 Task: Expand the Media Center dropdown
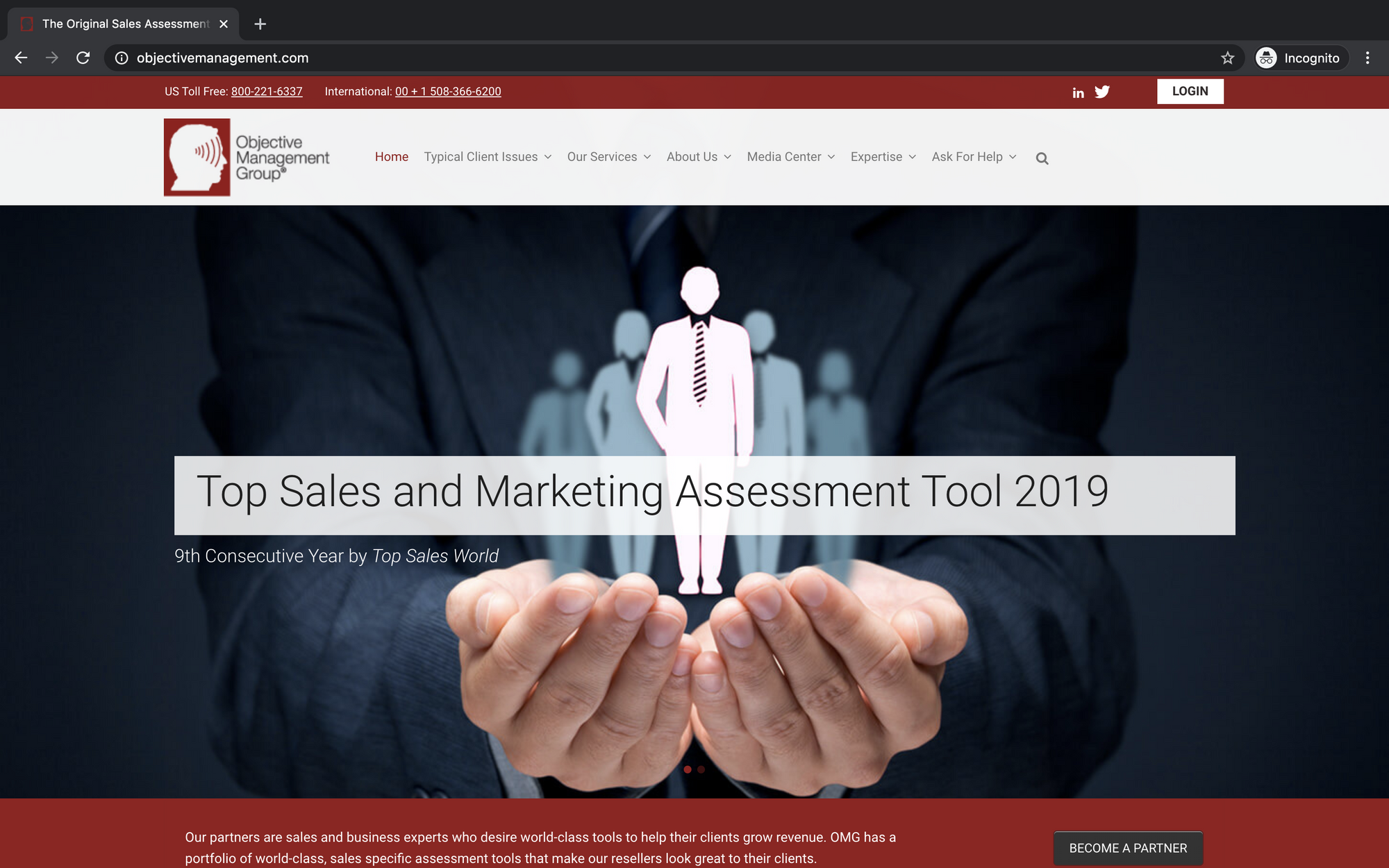[791, 157]
